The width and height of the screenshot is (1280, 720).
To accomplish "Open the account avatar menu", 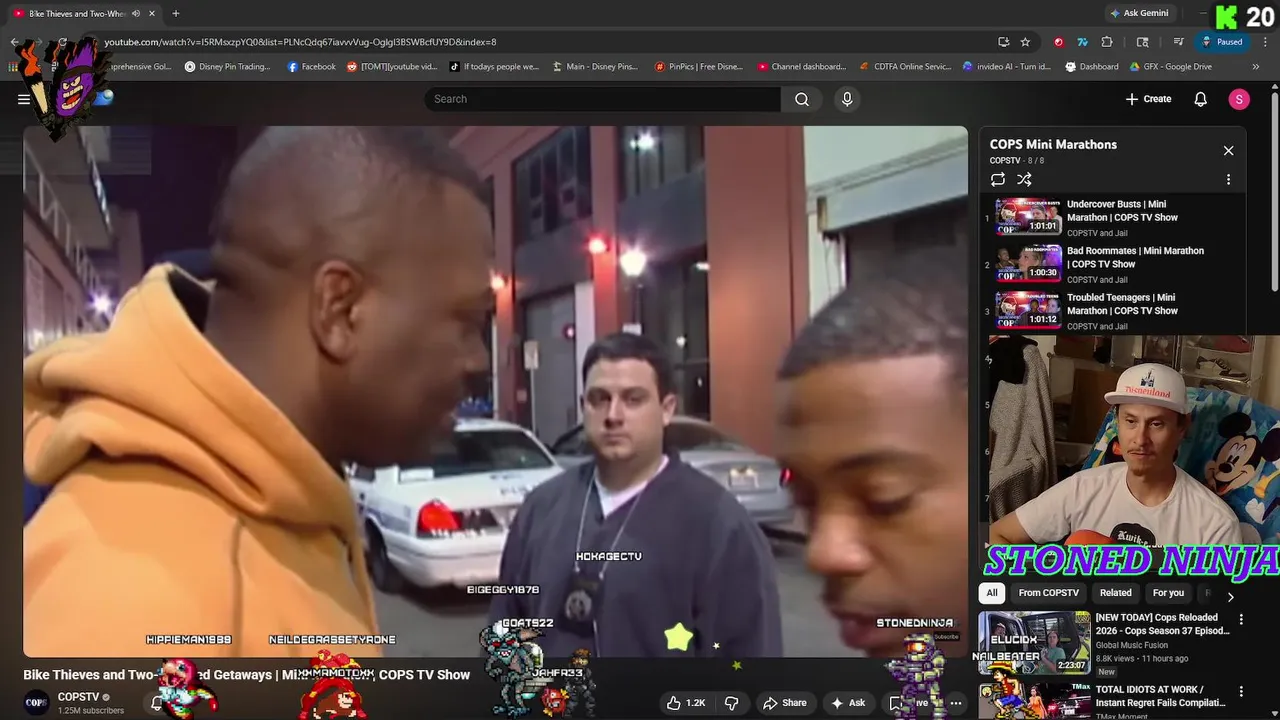I will pyautogui.click(x=1239, y=99).
